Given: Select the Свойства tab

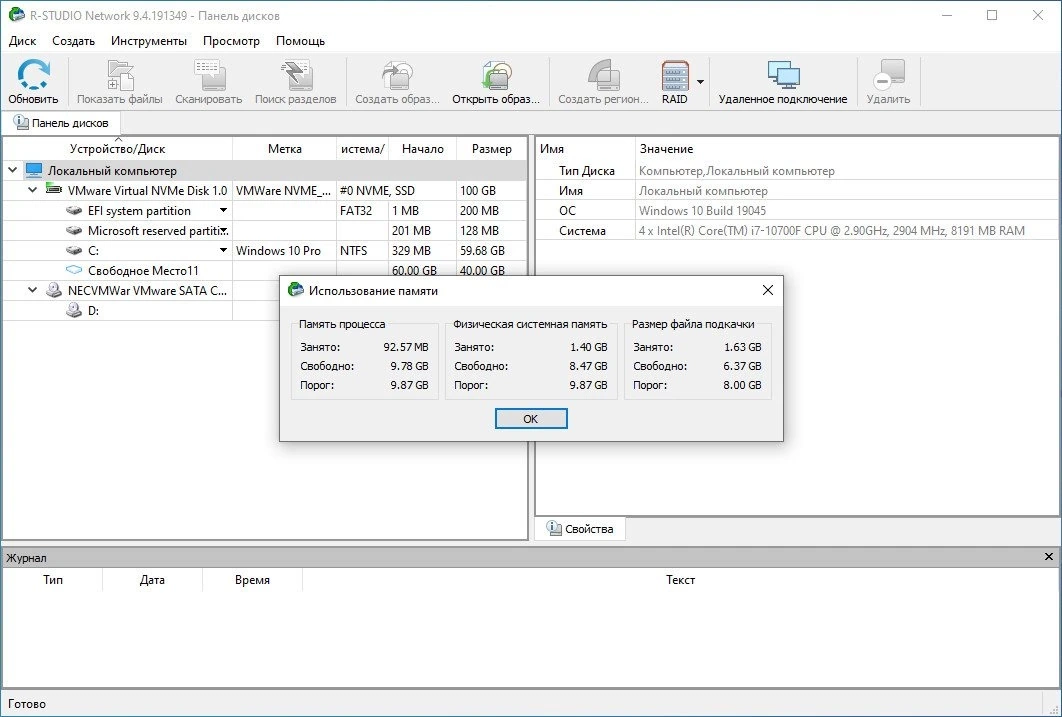Looking at the screenshot, I should 580,529.
